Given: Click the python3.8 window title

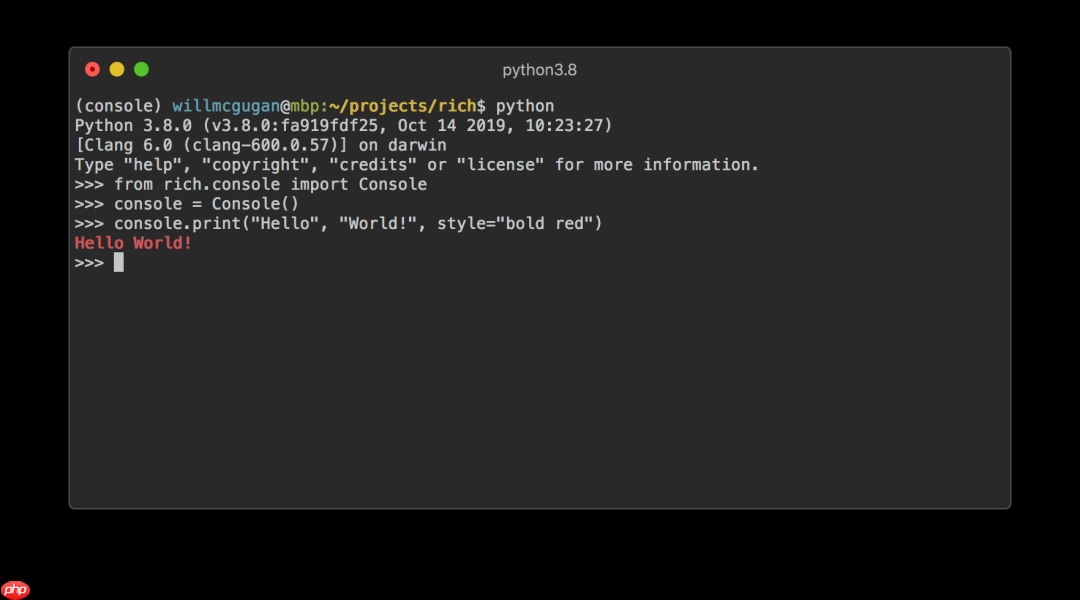Looking at the screenshot, I should point(539,70).
